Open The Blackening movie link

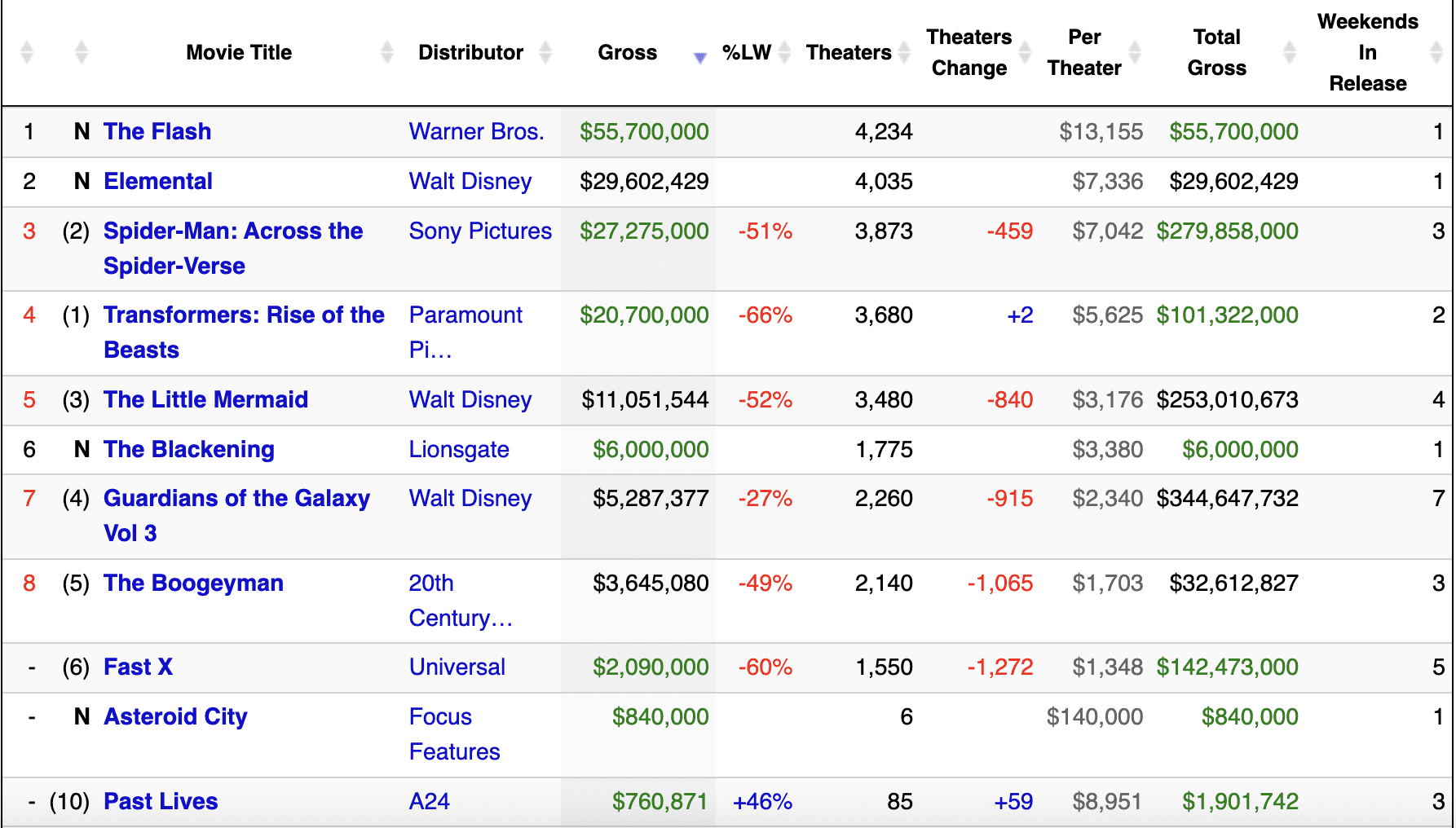point(189,449)
